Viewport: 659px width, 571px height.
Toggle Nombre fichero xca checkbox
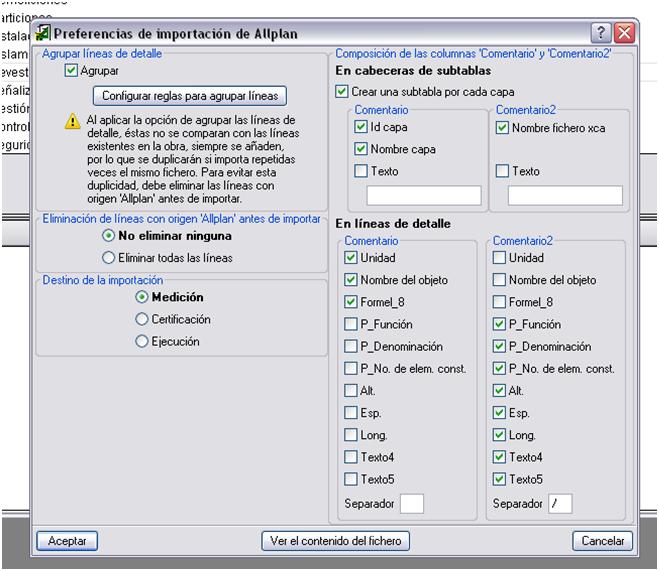point(502,128)
